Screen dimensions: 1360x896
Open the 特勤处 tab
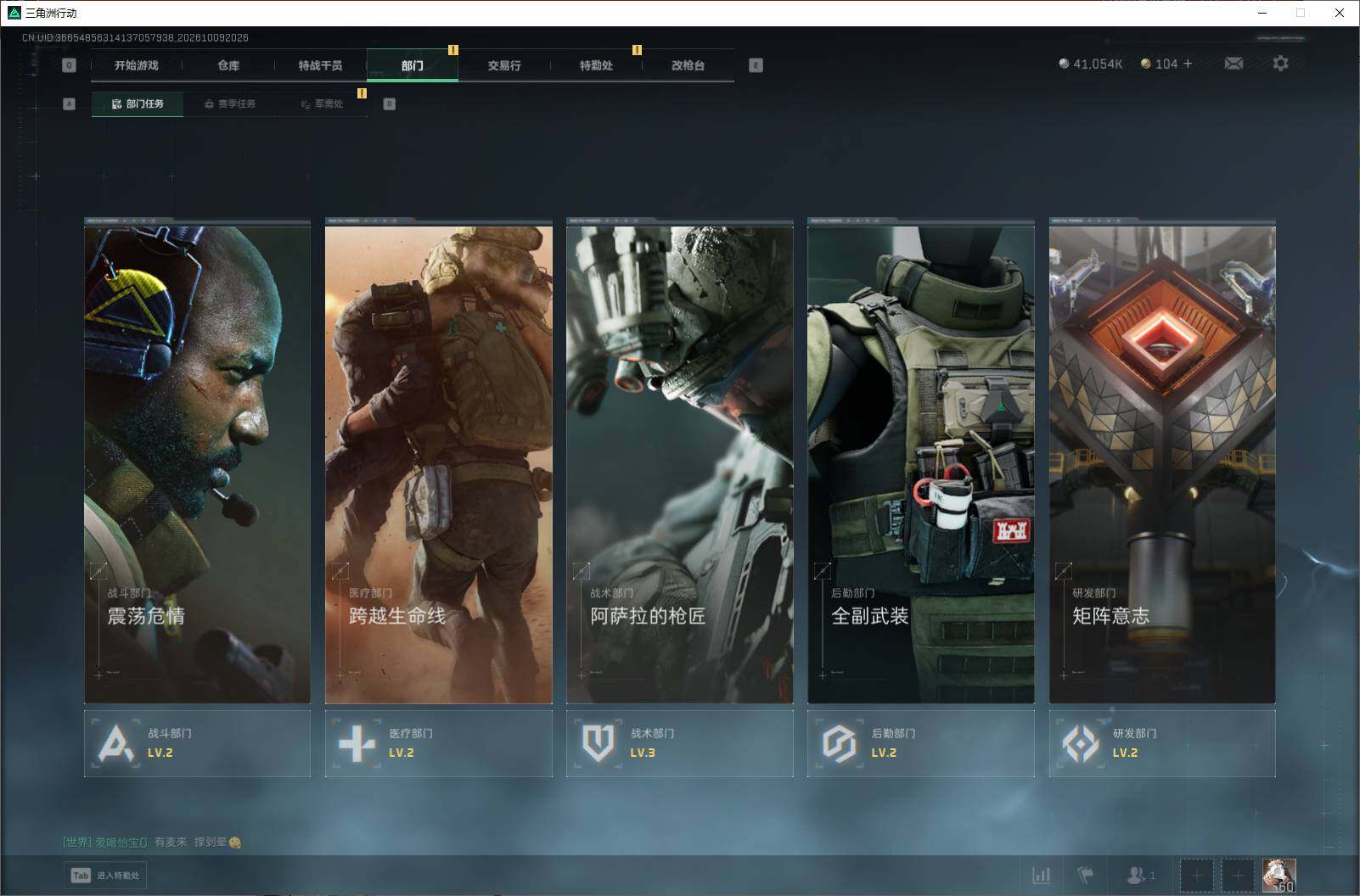[x=596, y=65]
